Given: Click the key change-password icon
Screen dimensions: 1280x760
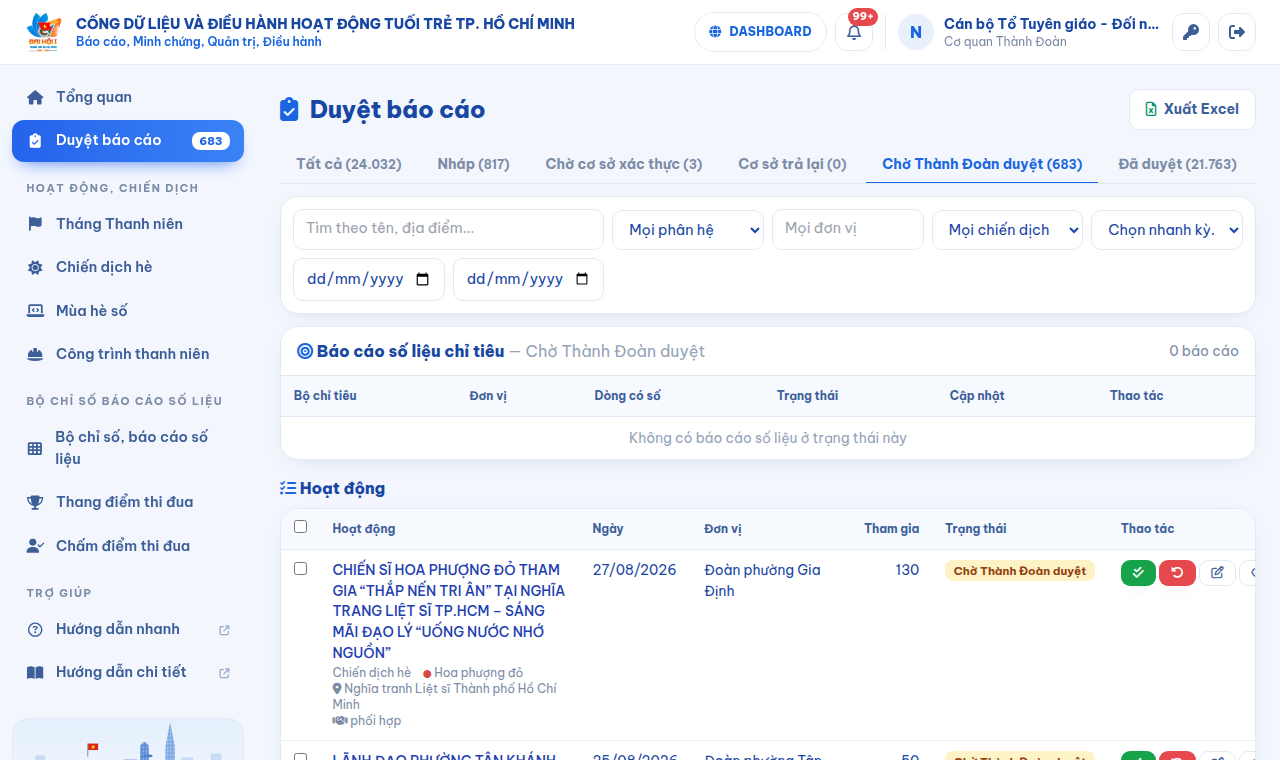Looking at the screenshot, I should point(1190,32).
